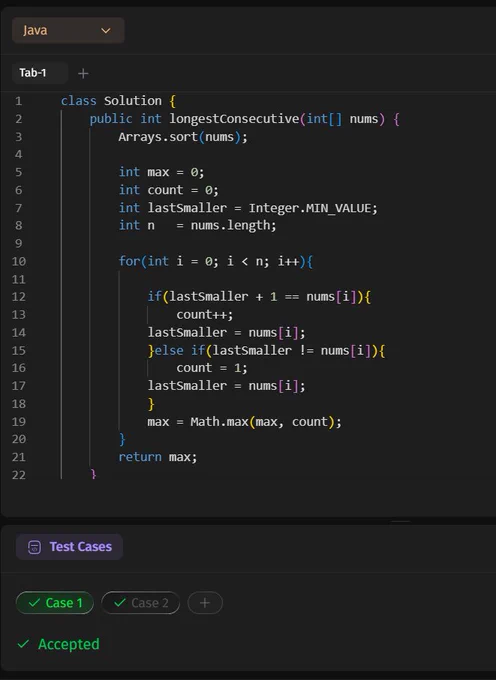Screen dimensions: 496x680
Task: Click 'lastSmaller = nums[i];' on line 17
Action: (226, 386)
